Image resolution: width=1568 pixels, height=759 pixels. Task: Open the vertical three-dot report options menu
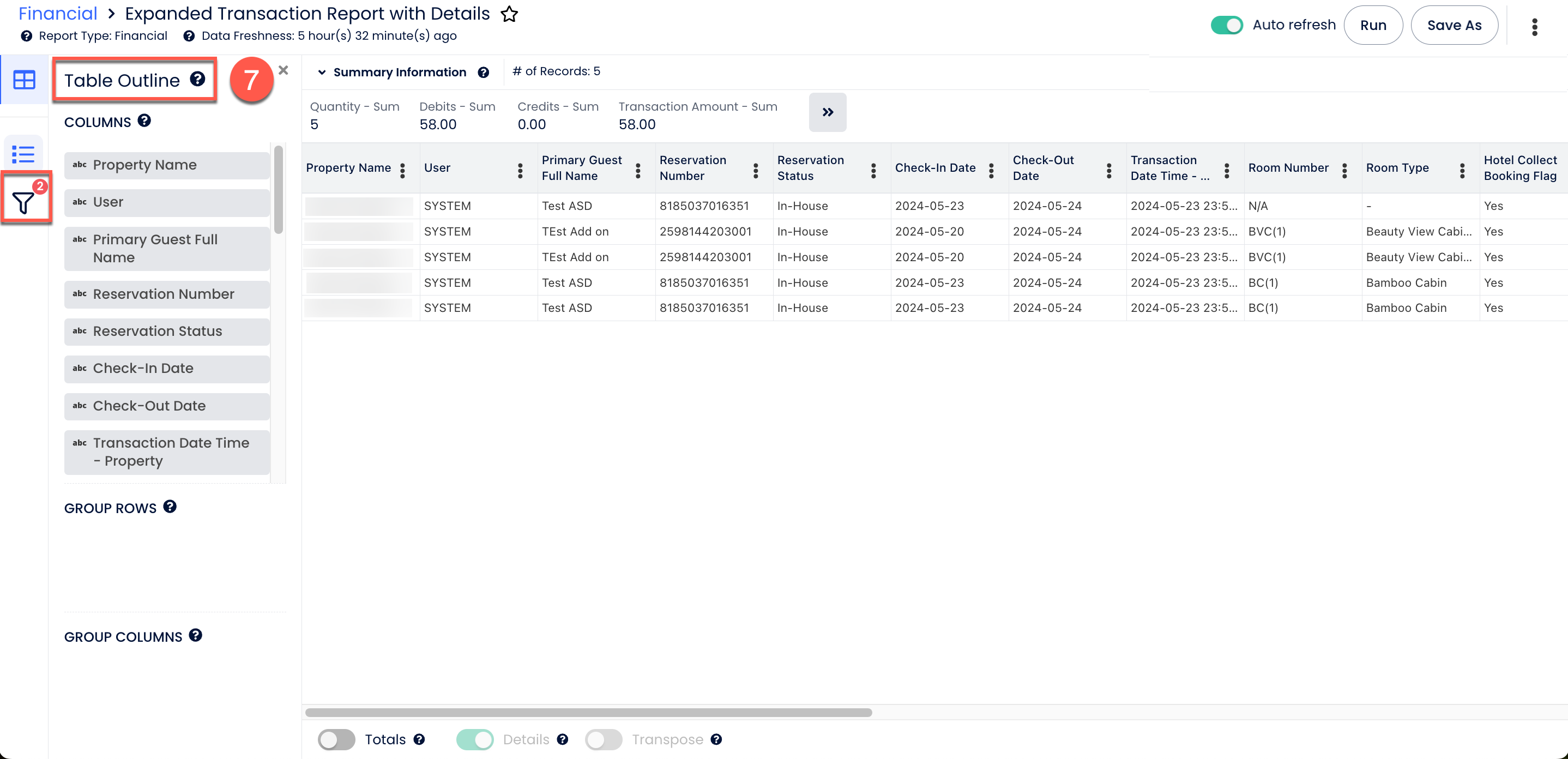[1534, 26]
